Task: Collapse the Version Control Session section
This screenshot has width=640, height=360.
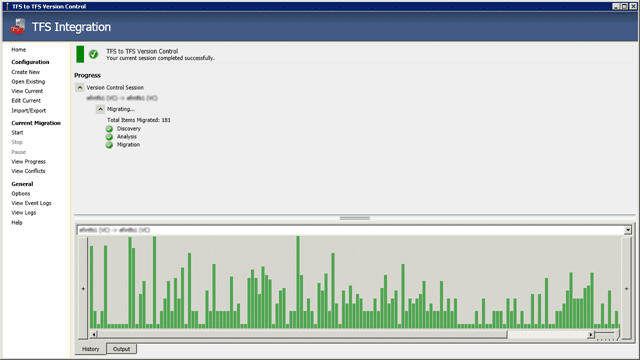Action: point(80,87)
